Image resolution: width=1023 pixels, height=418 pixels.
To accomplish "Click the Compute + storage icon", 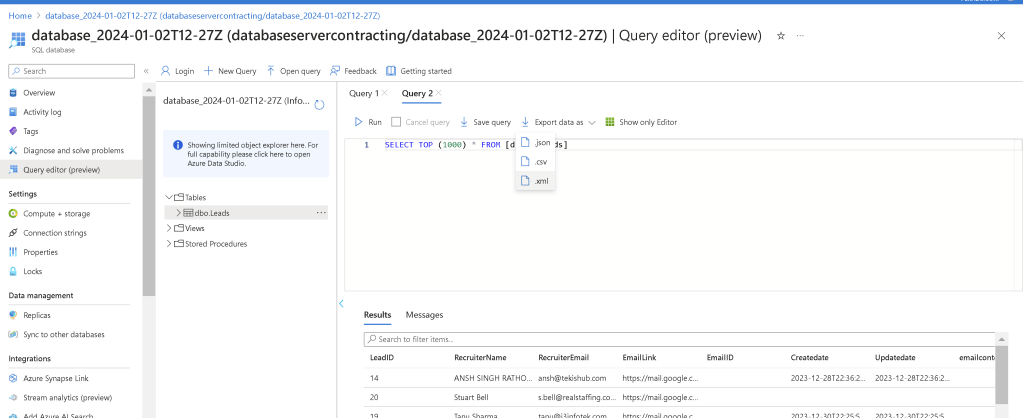I will (x=13, y=214).
